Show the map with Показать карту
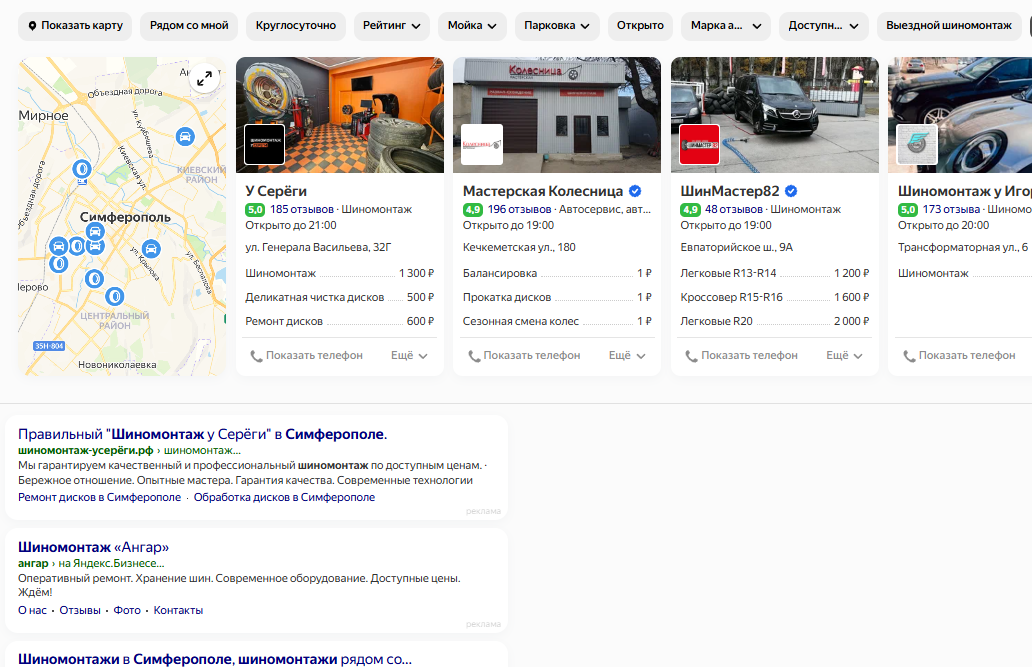The height and width of the screenshot is (667, 1032). [75, 26]
